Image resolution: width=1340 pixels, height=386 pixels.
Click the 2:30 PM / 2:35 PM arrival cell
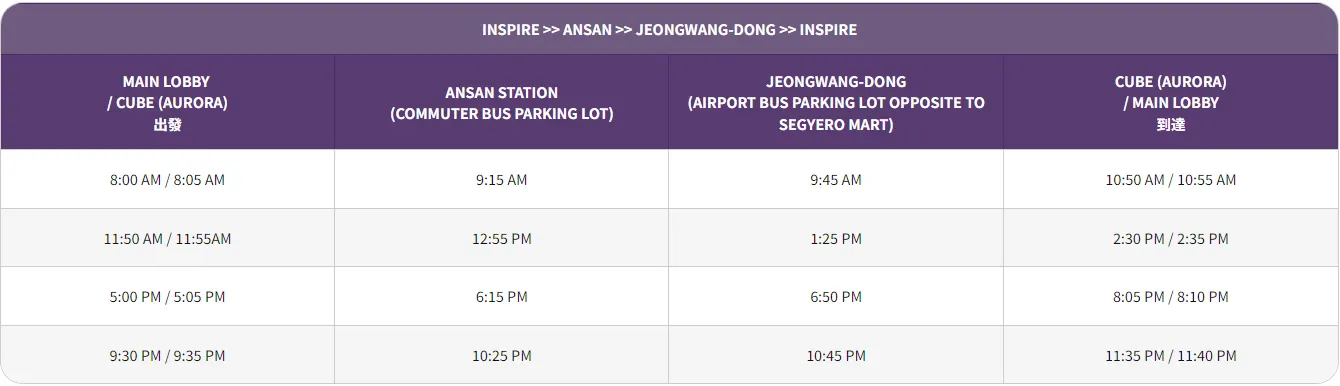[x=1171, y=238]
